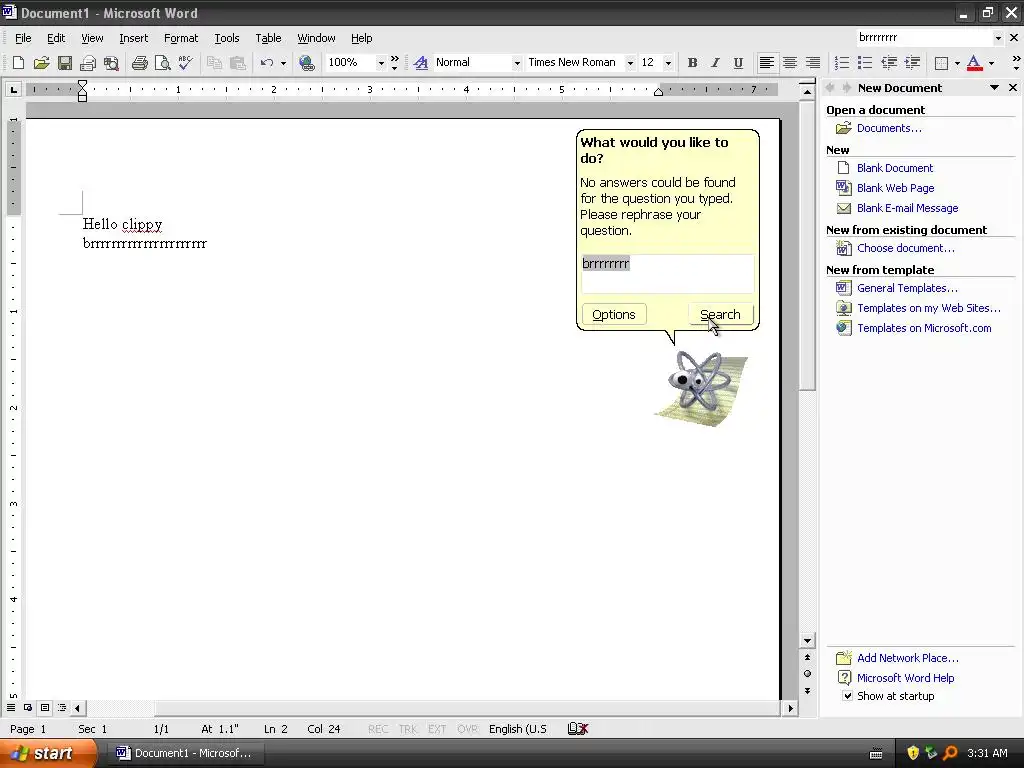Open the Table menu

tap(268, 38)
